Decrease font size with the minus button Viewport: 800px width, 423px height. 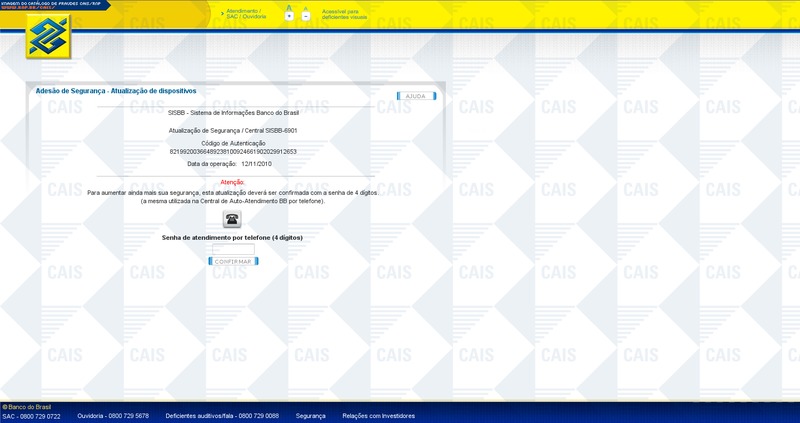(305, 16)
